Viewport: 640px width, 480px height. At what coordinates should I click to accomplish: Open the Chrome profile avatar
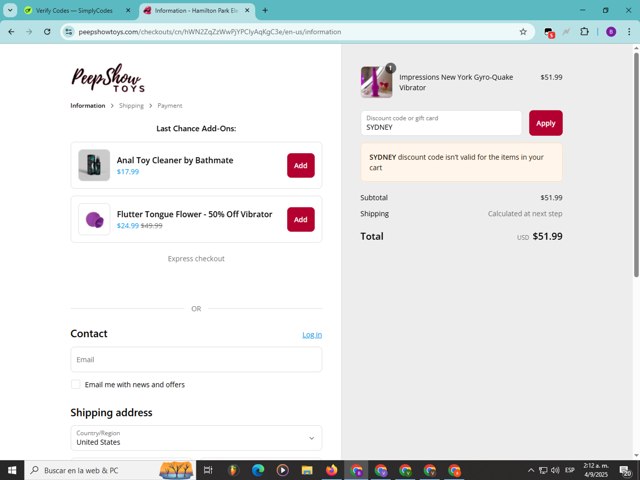[611, 32]
